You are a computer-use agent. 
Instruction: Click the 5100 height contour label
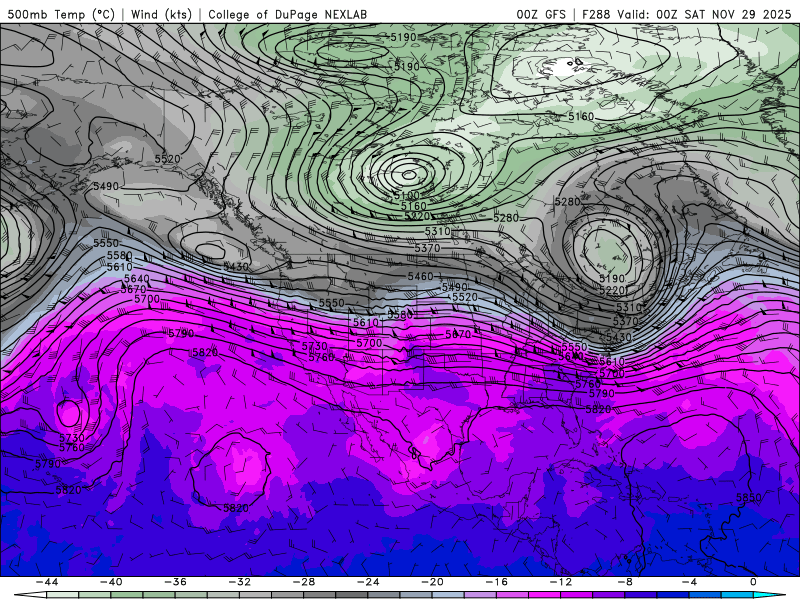pyautogui.click(x=406, y=195)
